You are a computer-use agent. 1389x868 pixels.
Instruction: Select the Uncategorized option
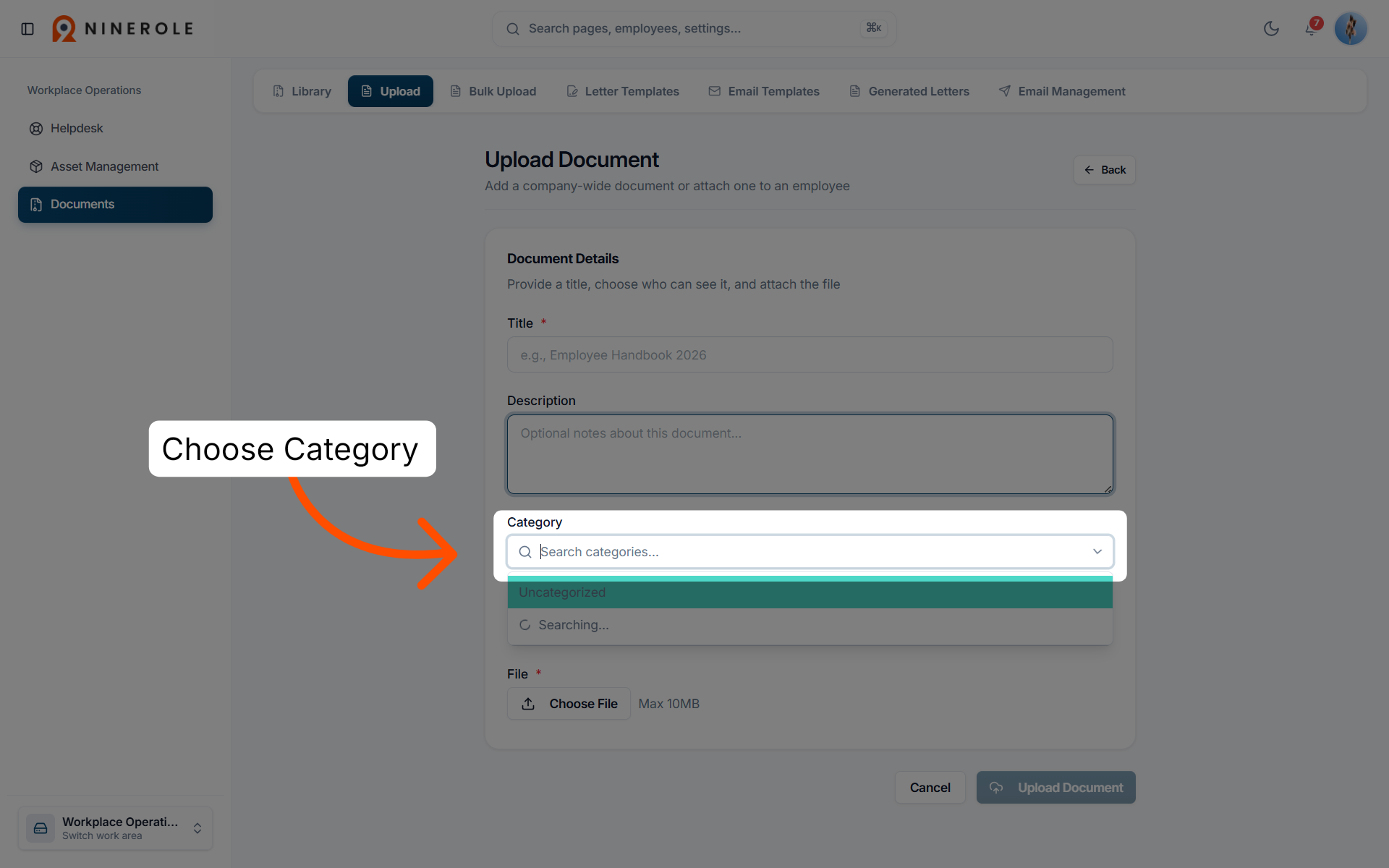(810, 592)
